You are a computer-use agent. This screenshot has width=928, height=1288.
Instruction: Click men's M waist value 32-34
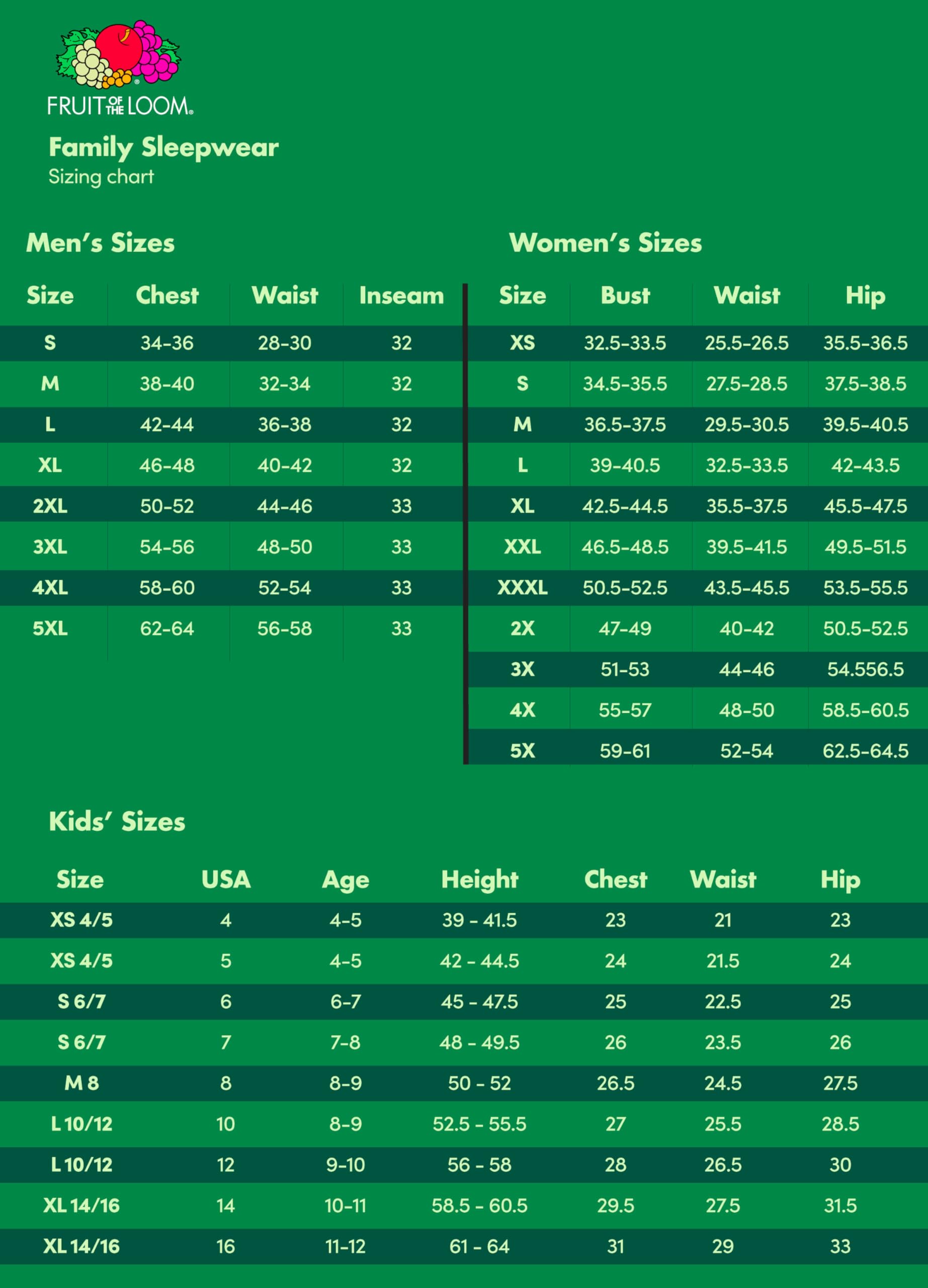click(284, 384)
